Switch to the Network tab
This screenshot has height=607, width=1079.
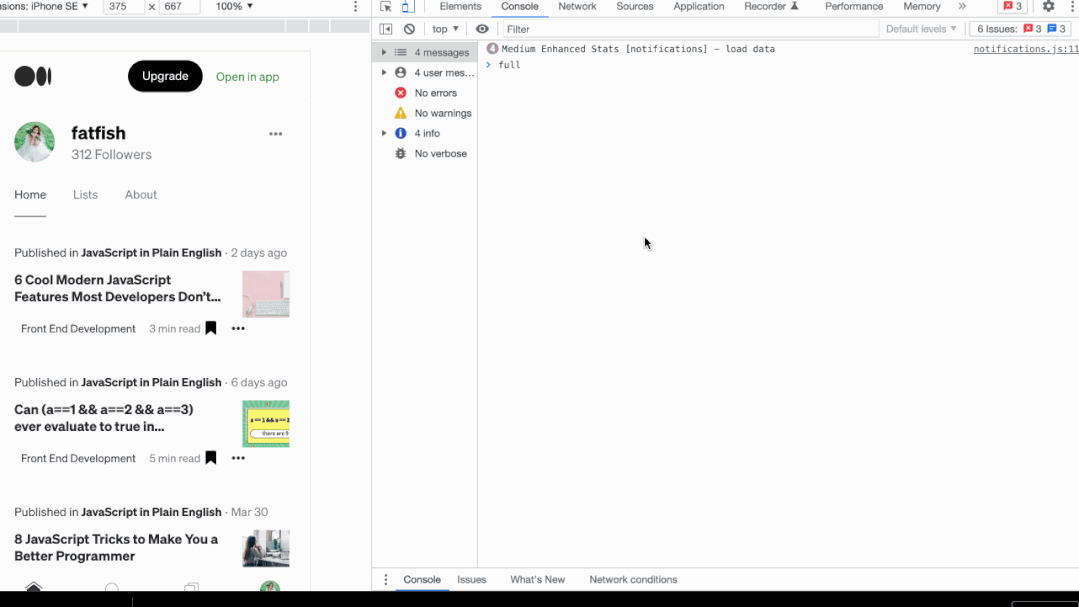[577, 6]
